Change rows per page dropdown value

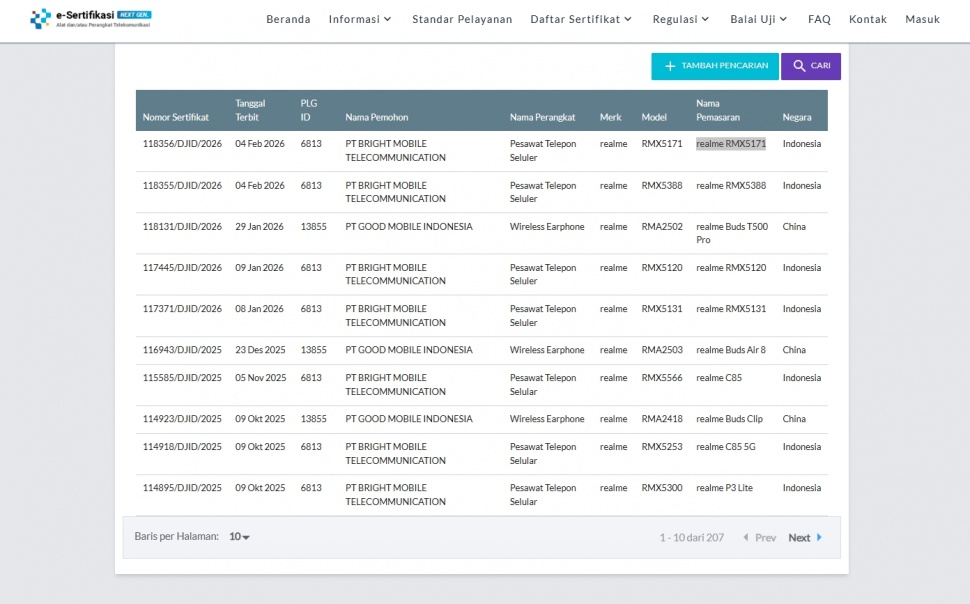[x=239, y=537]
